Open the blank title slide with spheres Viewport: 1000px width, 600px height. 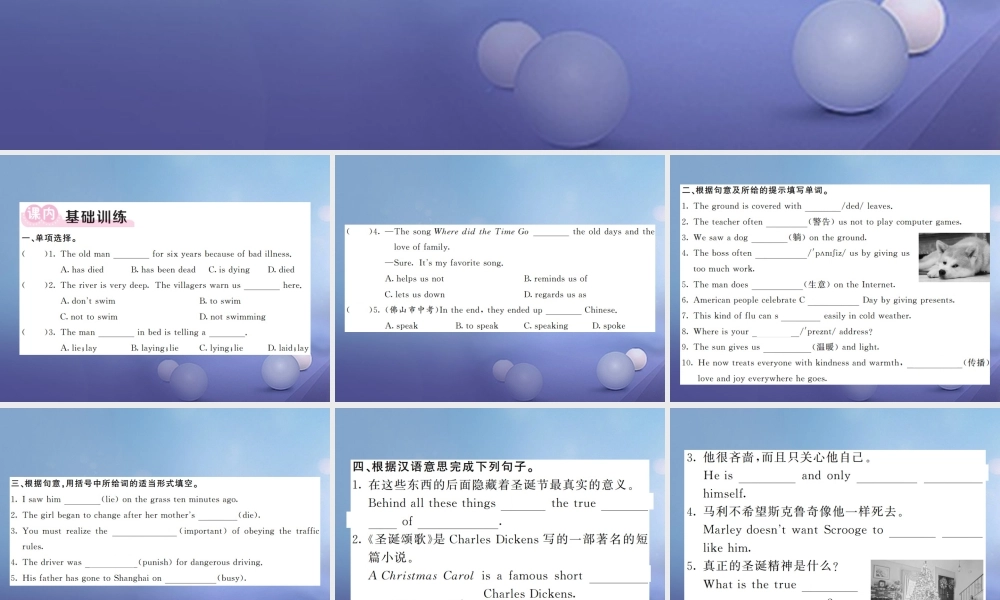(x=500, y=74)
